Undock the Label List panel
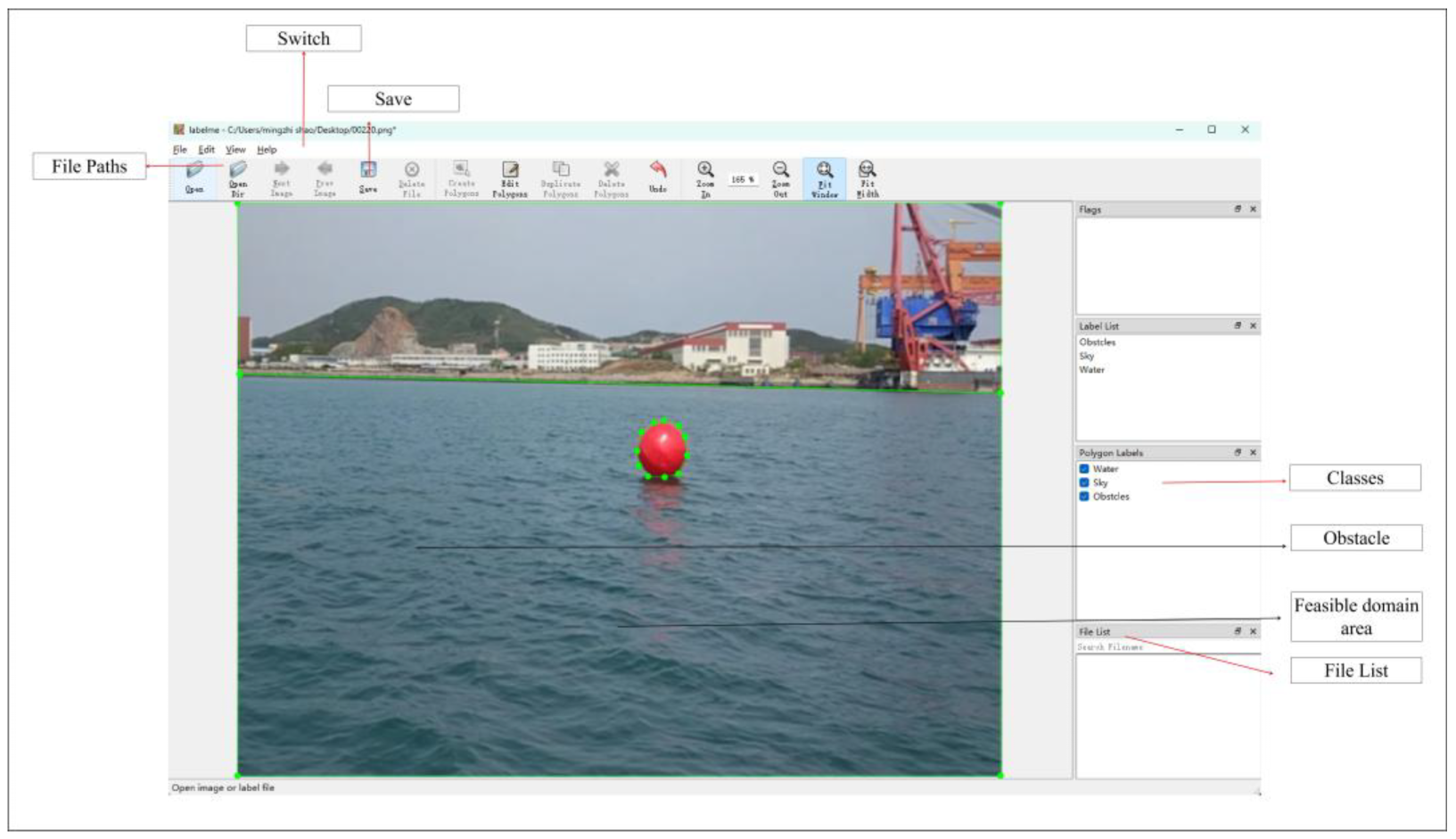 click(1237, 325)
